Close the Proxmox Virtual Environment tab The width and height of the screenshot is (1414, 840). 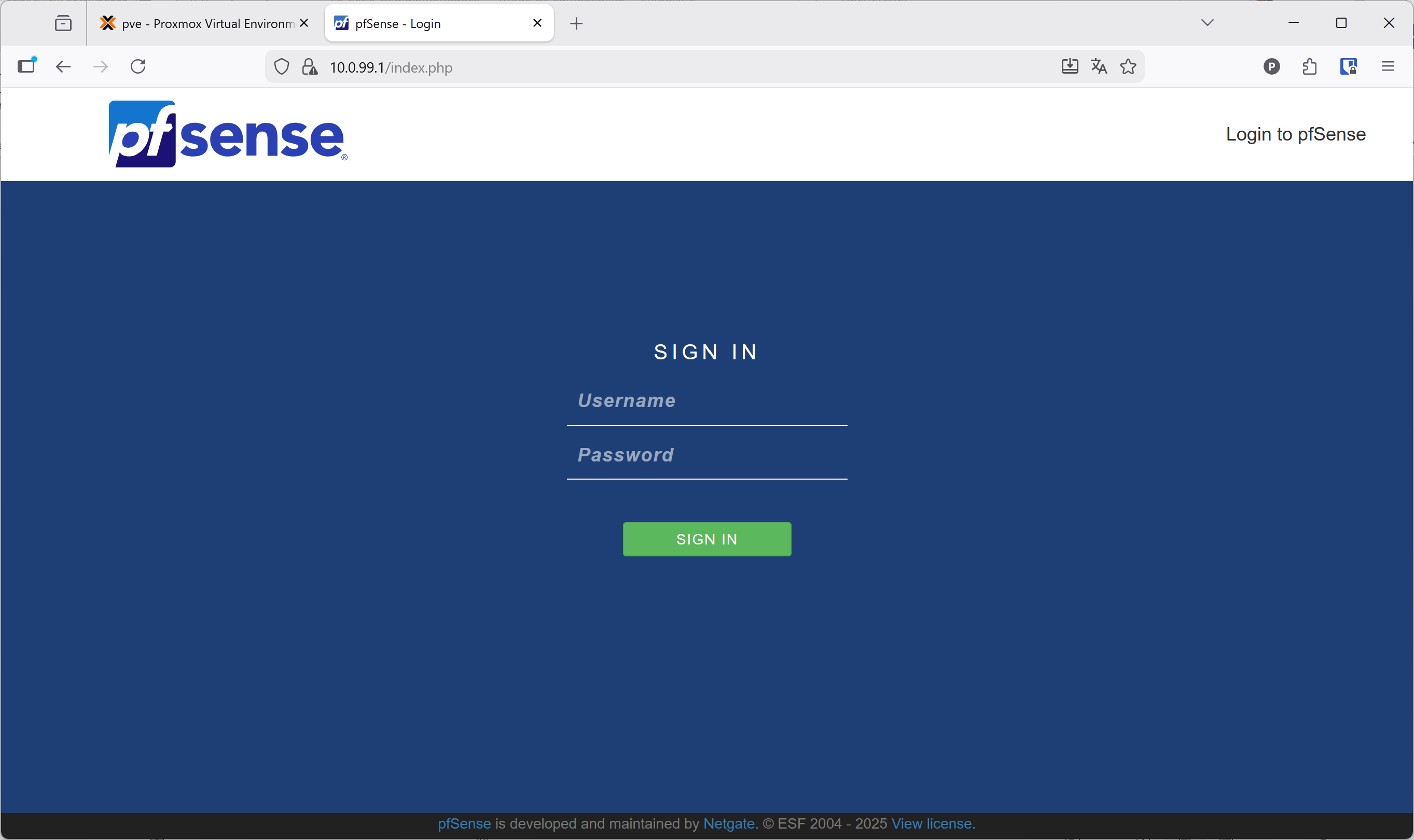pyautogui.click(x=304, y=23)
